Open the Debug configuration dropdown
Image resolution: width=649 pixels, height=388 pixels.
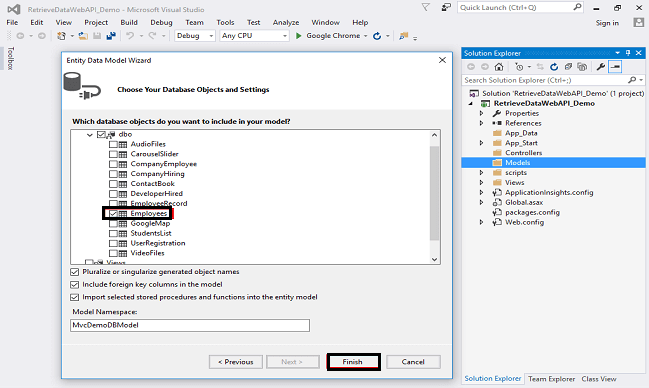(x=211, y=36)
